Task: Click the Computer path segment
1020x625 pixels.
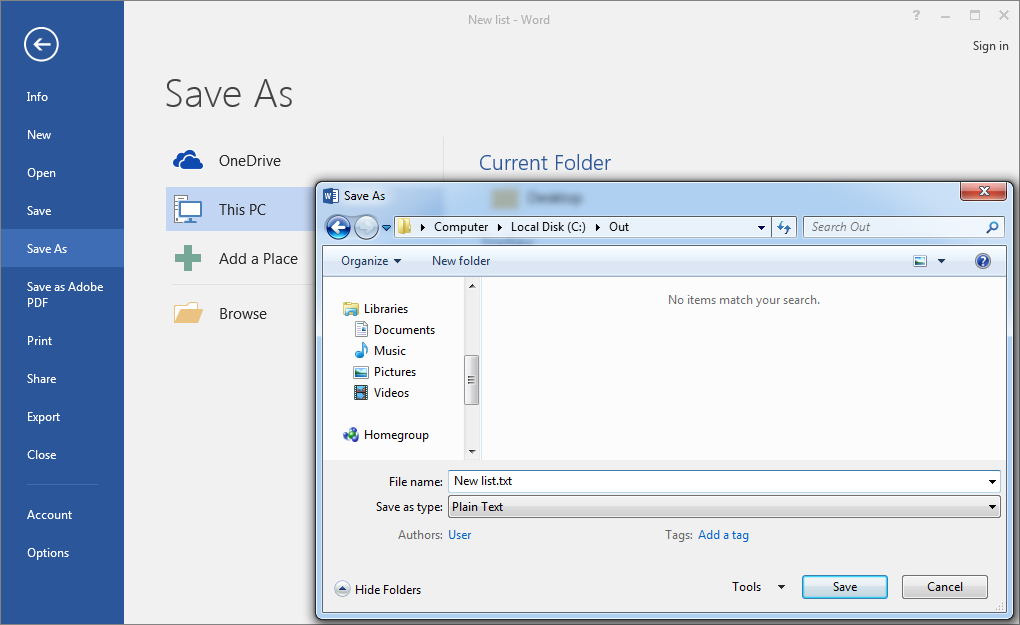Action: [x=461, y=227]
